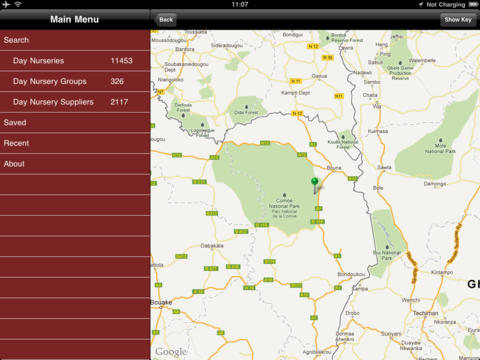
Task: Tap the battery status icon
Action: tap(473, 4)
